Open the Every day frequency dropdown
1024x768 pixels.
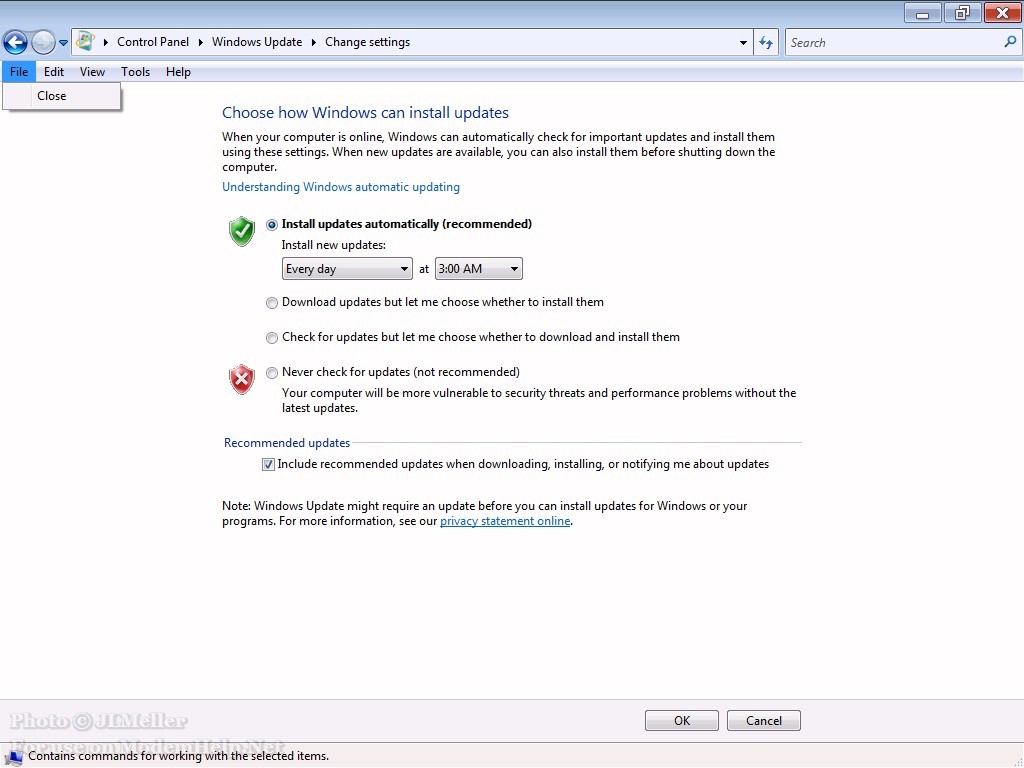pos(347,269)
